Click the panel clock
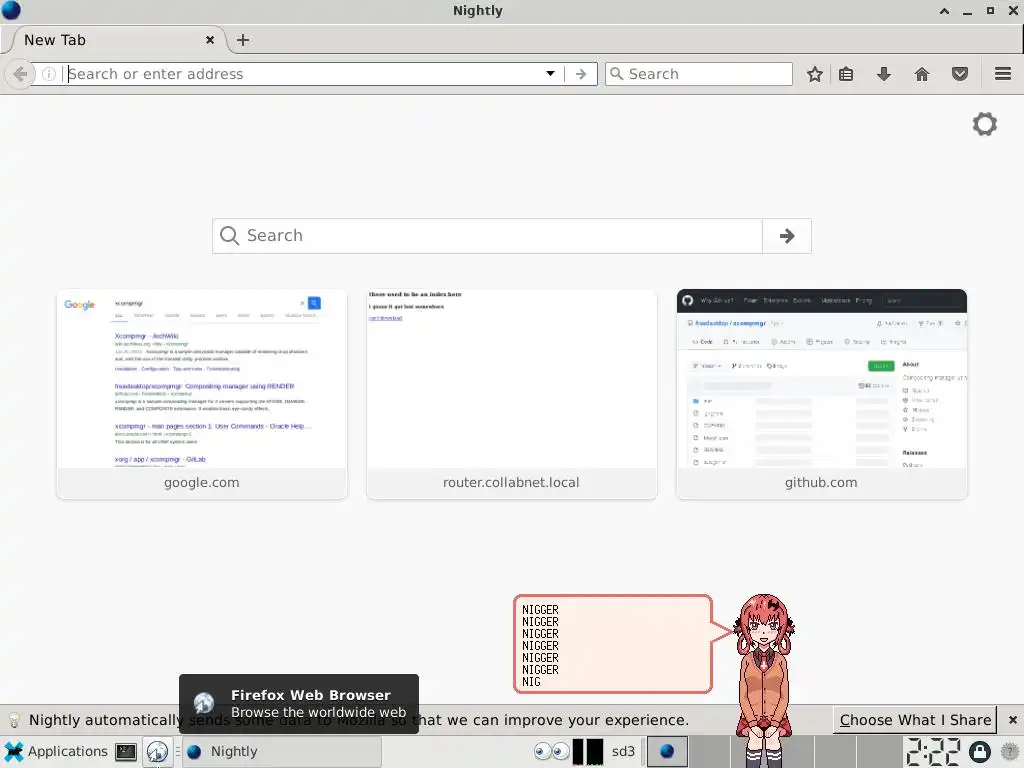This screenshot has width=1024, height=768. point(933,752)
